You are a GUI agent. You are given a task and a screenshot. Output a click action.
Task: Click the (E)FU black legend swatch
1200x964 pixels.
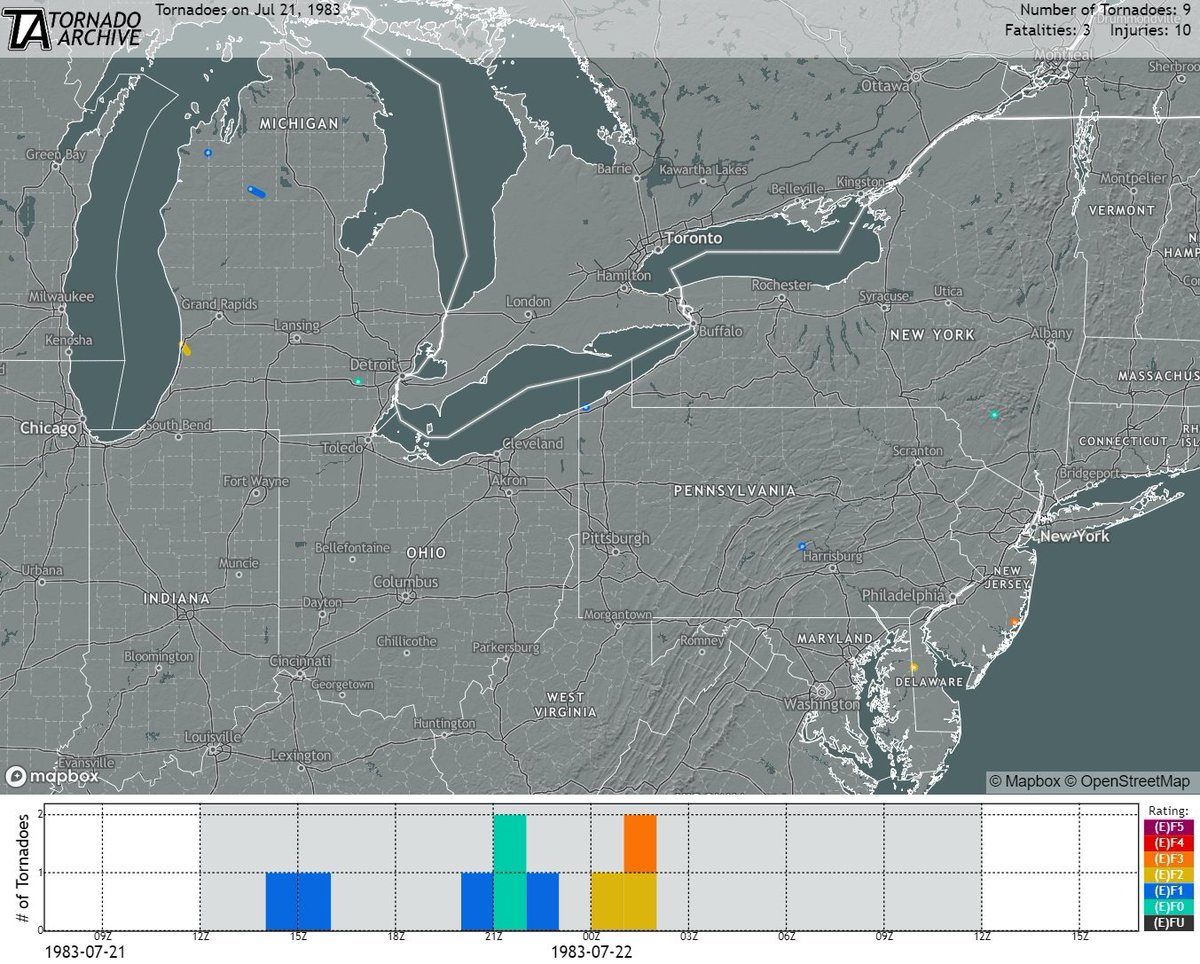click(x=1167, y=923)
